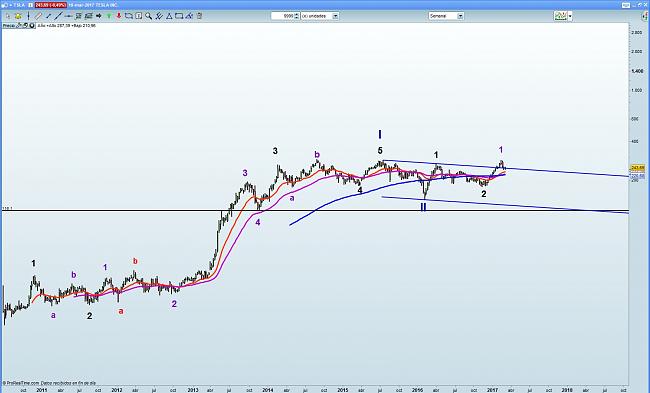The height and width of the screenshot is (393, 650).
Task: Click the red 'b' wave label
Action: 135,261
